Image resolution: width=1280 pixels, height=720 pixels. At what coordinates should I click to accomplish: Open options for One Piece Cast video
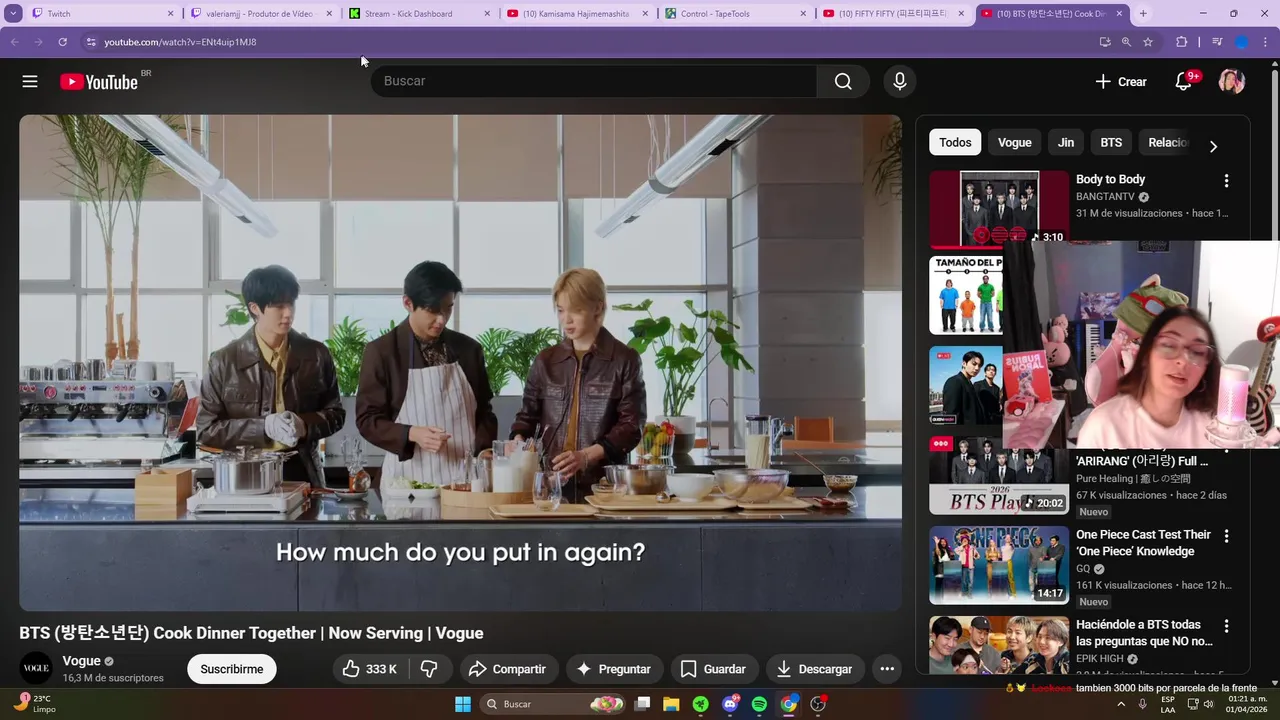click(1226, 536)
